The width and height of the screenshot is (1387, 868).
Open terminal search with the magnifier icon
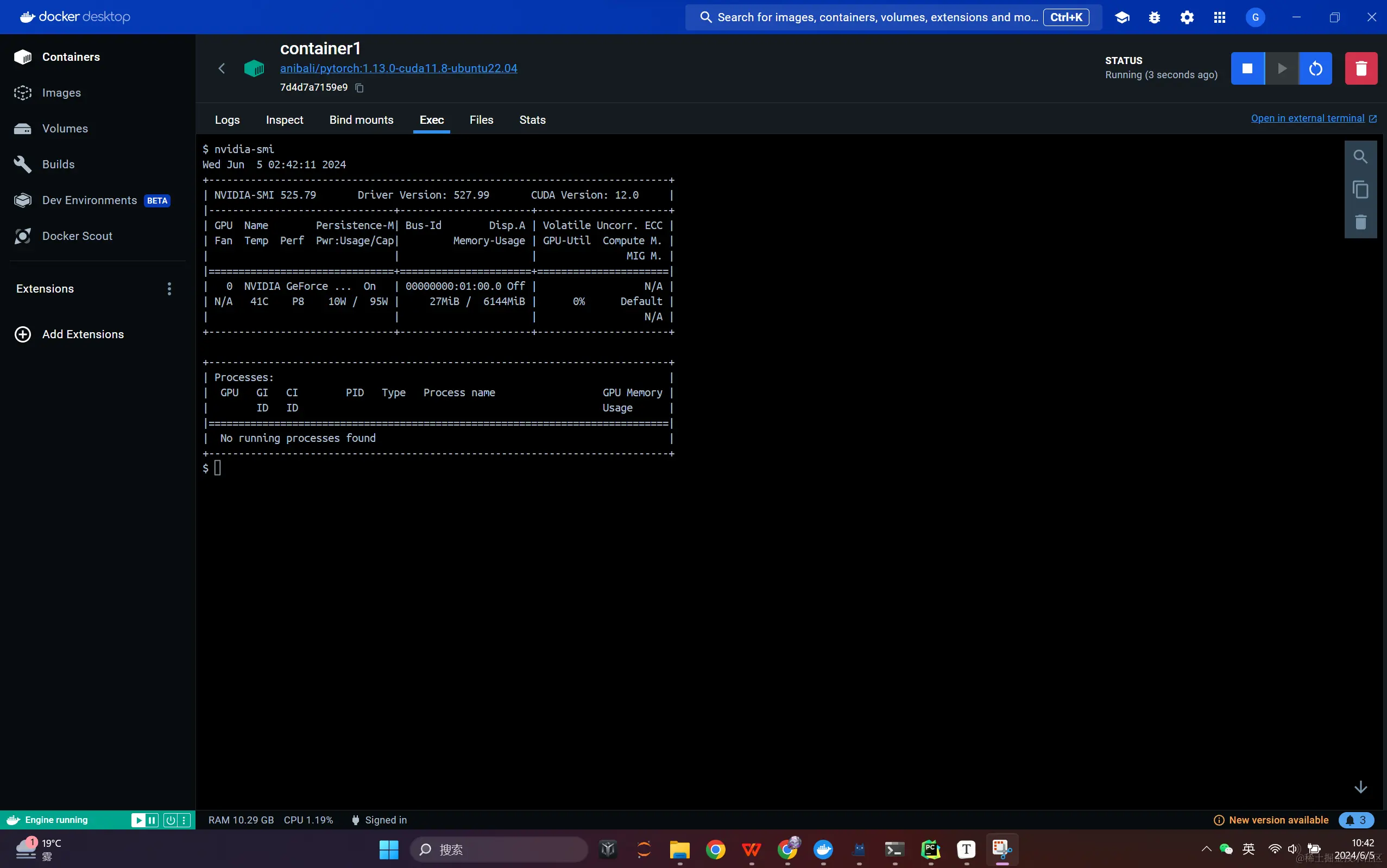pyautogui.click(x=1360, y=157)
